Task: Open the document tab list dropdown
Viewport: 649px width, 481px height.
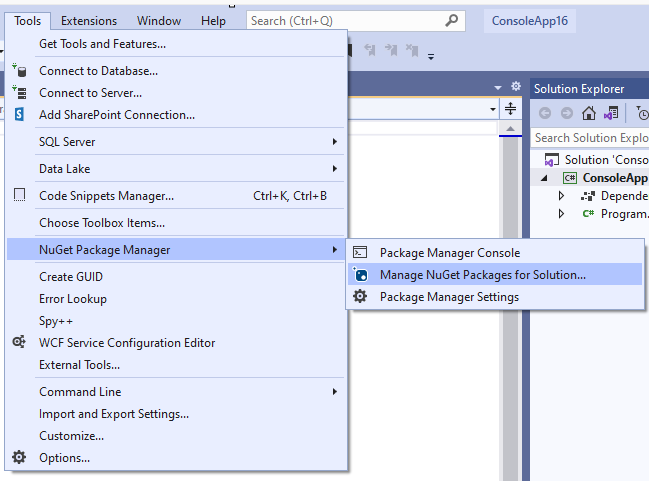Action: coord(498,87)
